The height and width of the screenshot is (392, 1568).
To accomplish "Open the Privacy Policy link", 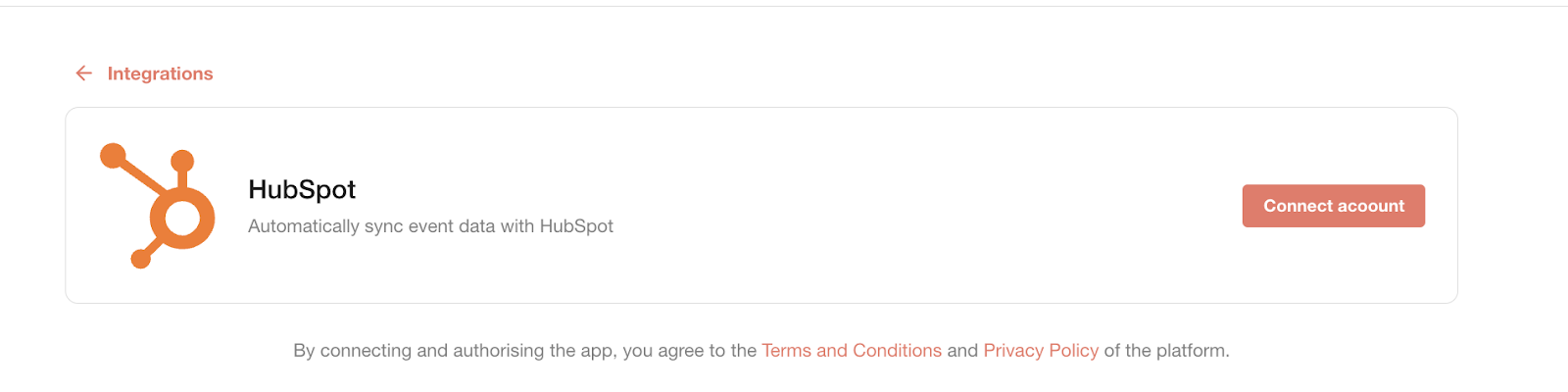I will pyautogui.click(x=1041, y=351).
